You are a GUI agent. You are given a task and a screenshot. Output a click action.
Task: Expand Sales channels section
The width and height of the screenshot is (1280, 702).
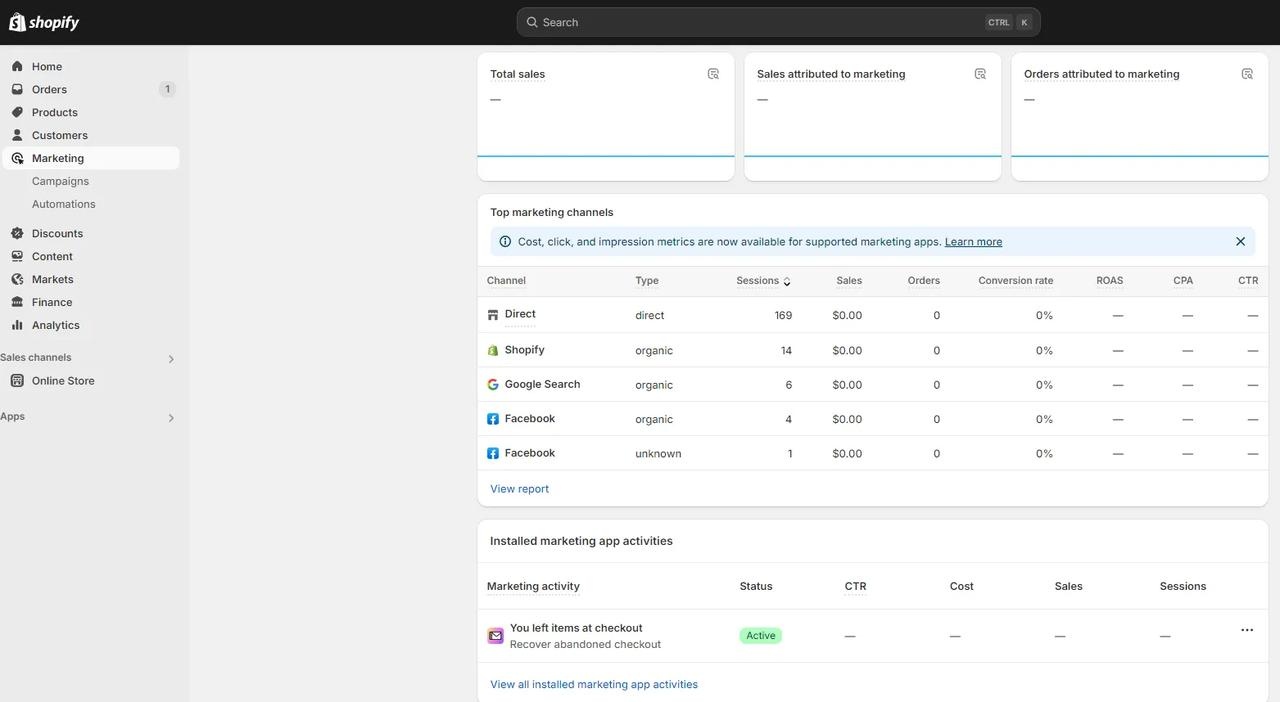coord(171,359)
